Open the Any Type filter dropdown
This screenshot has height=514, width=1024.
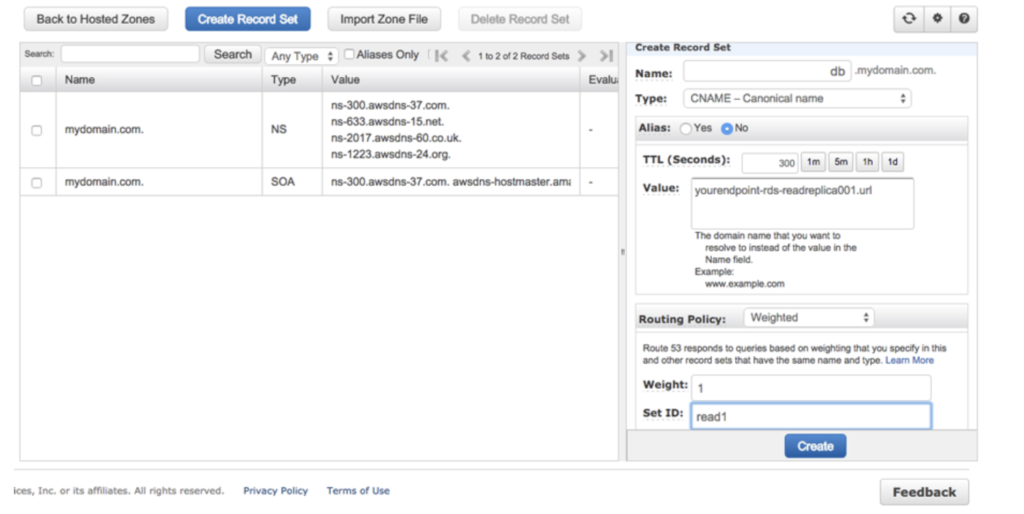(302, 56)
